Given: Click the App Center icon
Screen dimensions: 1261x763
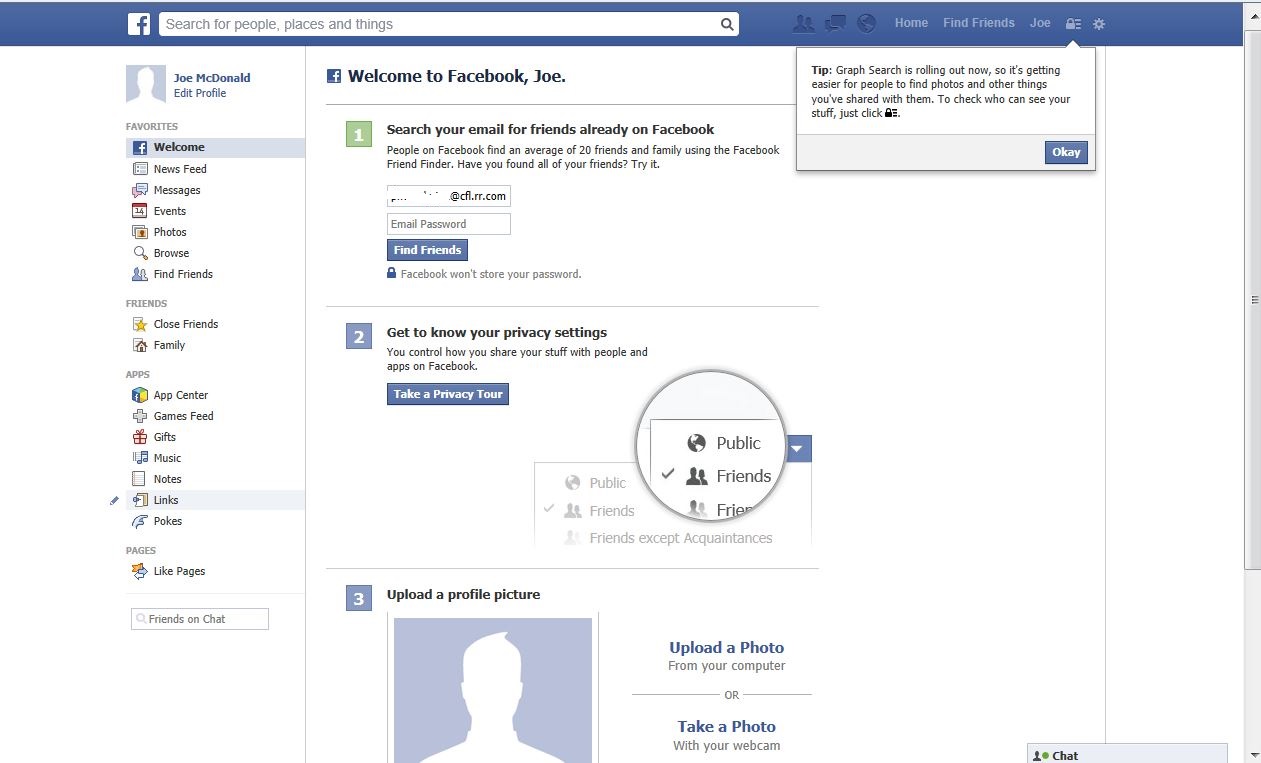Looking at the screenshot, I should coord(140,395).
